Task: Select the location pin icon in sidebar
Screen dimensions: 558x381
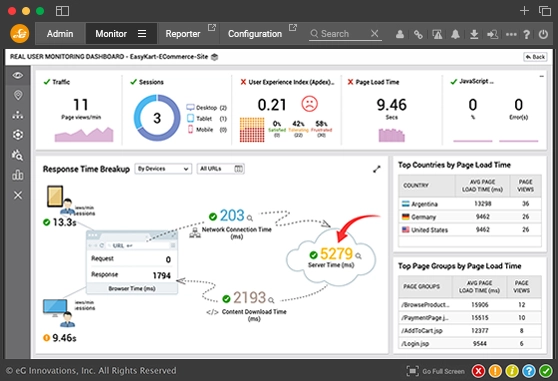Action: [18, 95]
